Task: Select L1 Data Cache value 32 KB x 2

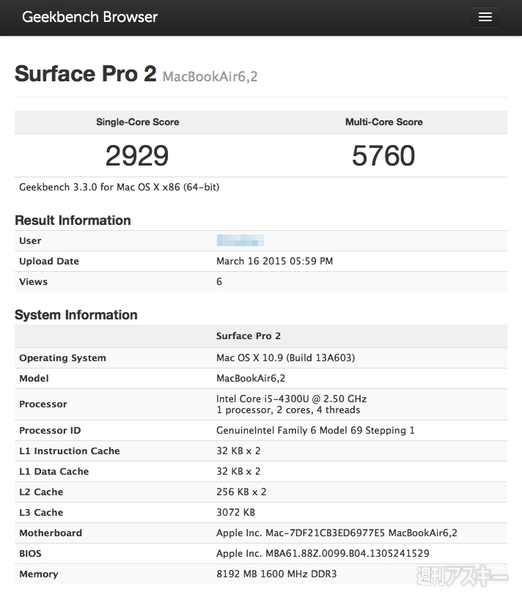Action: coord(238,471)
